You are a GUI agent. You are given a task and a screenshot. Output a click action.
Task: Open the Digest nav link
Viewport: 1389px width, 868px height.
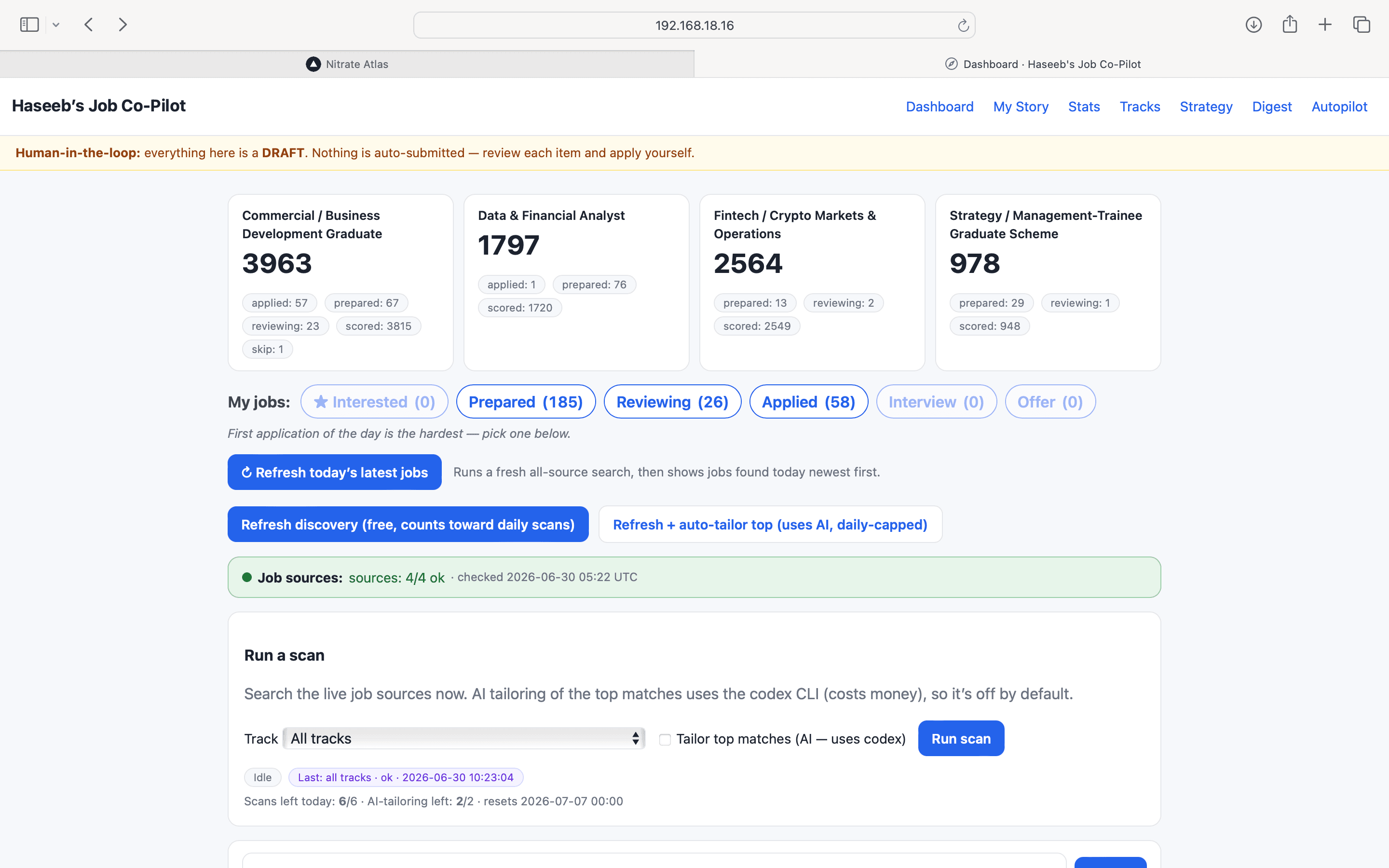1272,107
